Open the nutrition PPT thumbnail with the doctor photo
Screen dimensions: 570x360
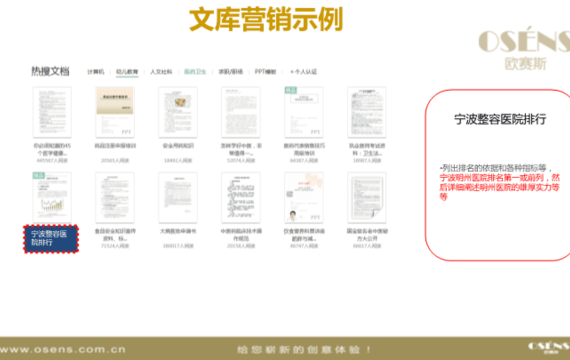click(304, 197)
